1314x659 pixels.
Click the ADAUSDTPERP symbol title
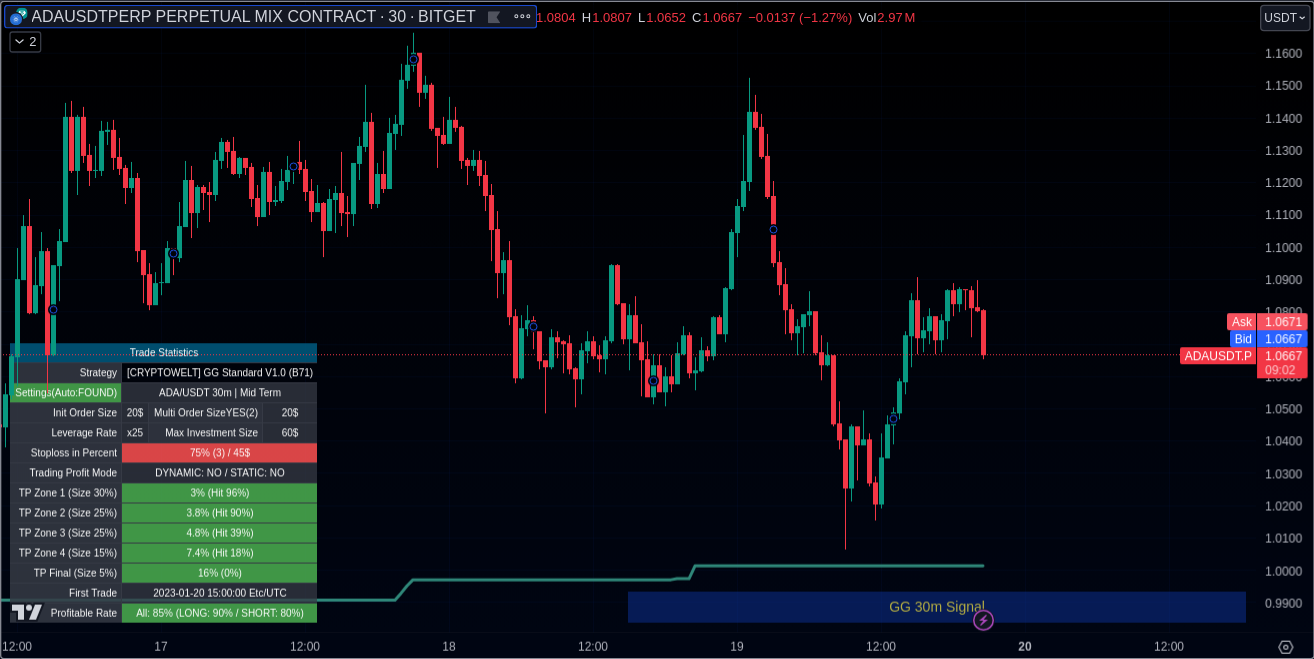tap(253, 17)
